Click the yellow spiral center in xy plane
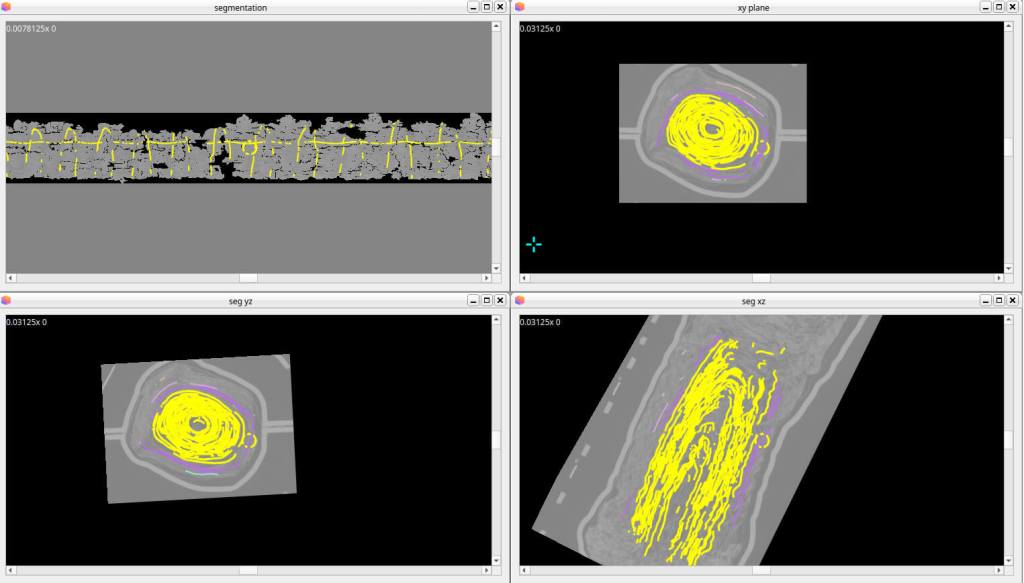1024x583 pixels. [x=711, y=128]
